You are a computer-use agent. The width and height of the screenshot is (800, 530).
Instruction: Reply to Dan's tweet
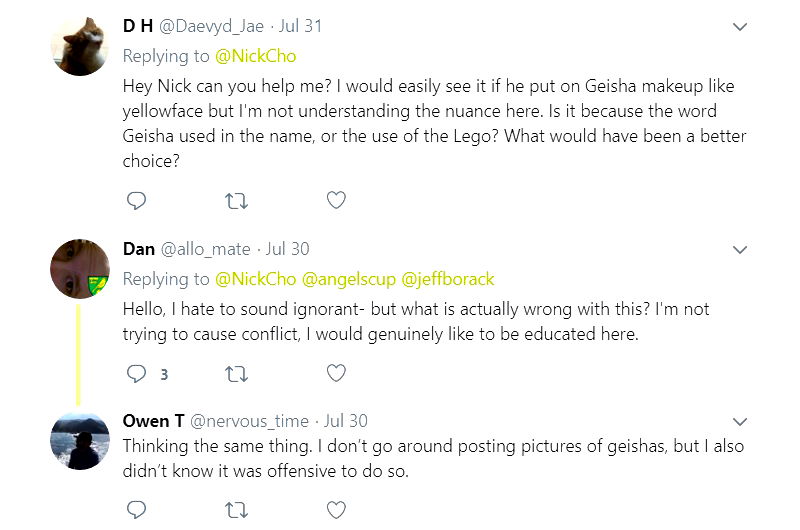point(137,374)
